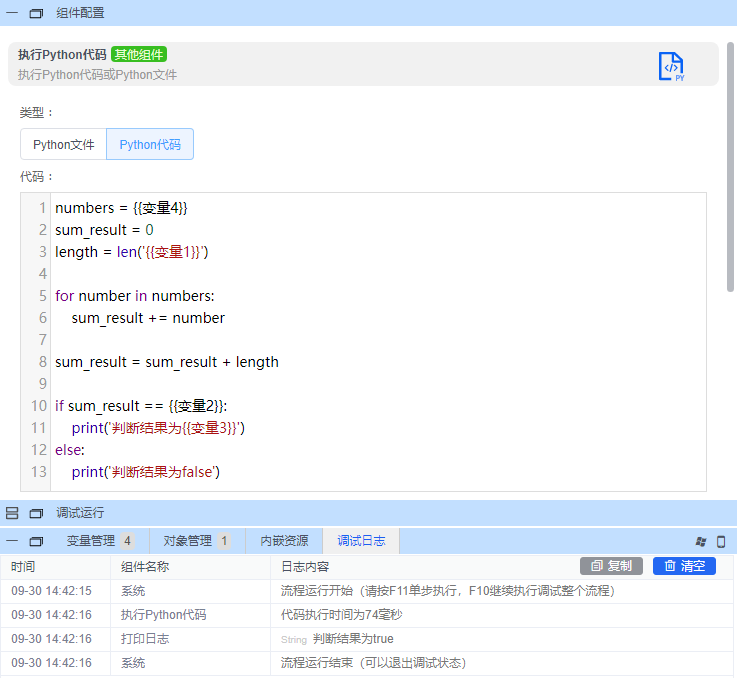The width and height of the screenshot is (737, 678).
Task: Maximize the 组件配置 panel using restore icon
Action: 36,13
